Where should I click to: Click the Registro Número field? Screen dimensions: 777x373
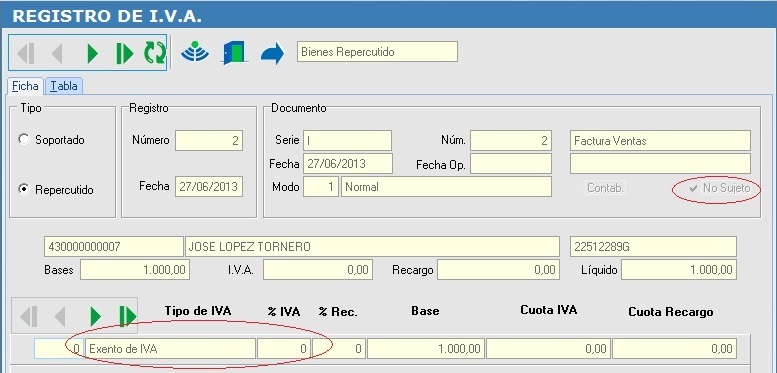pos(209,140)
